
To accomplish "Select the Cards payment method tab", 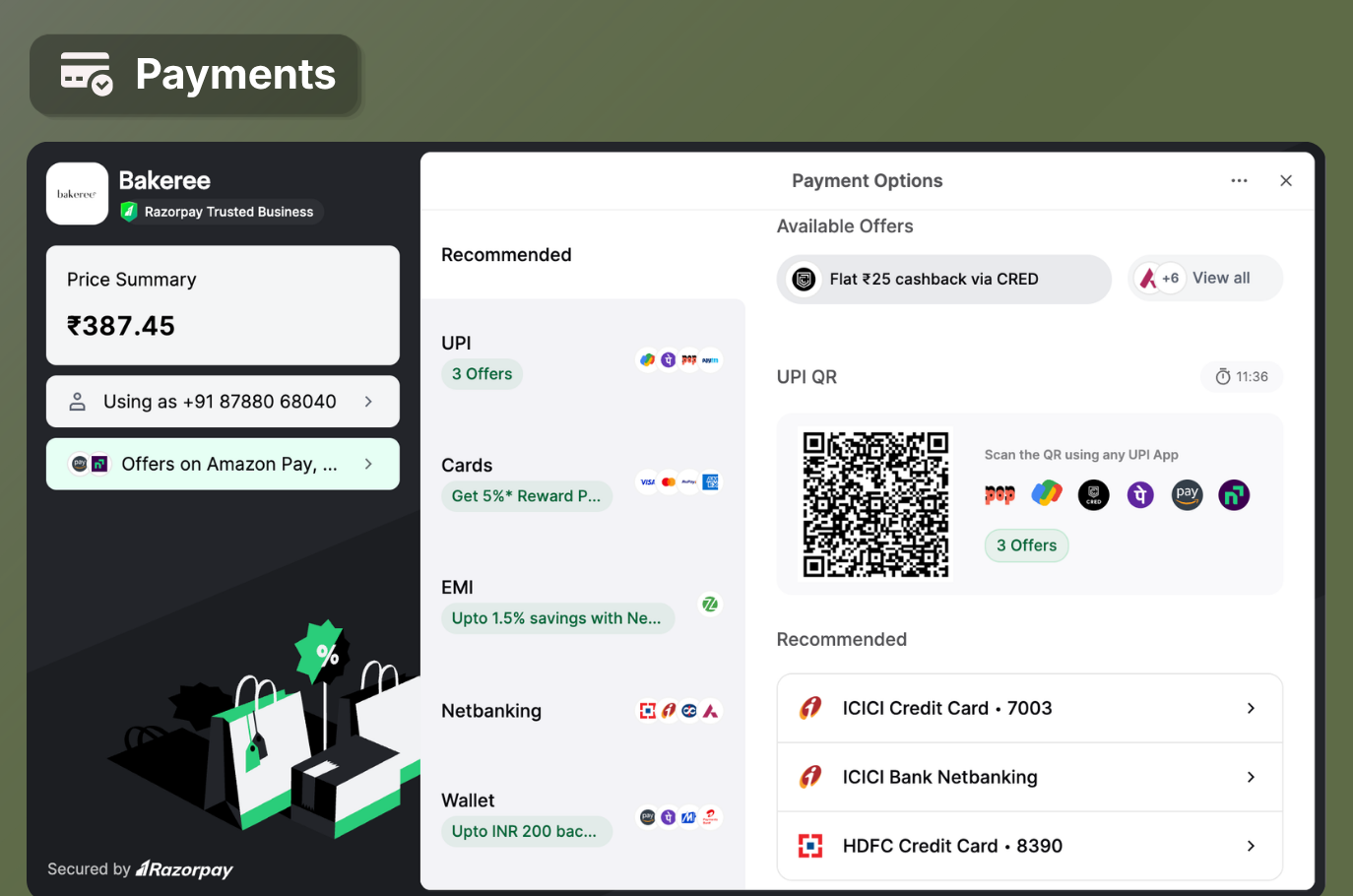I will 583,481.
